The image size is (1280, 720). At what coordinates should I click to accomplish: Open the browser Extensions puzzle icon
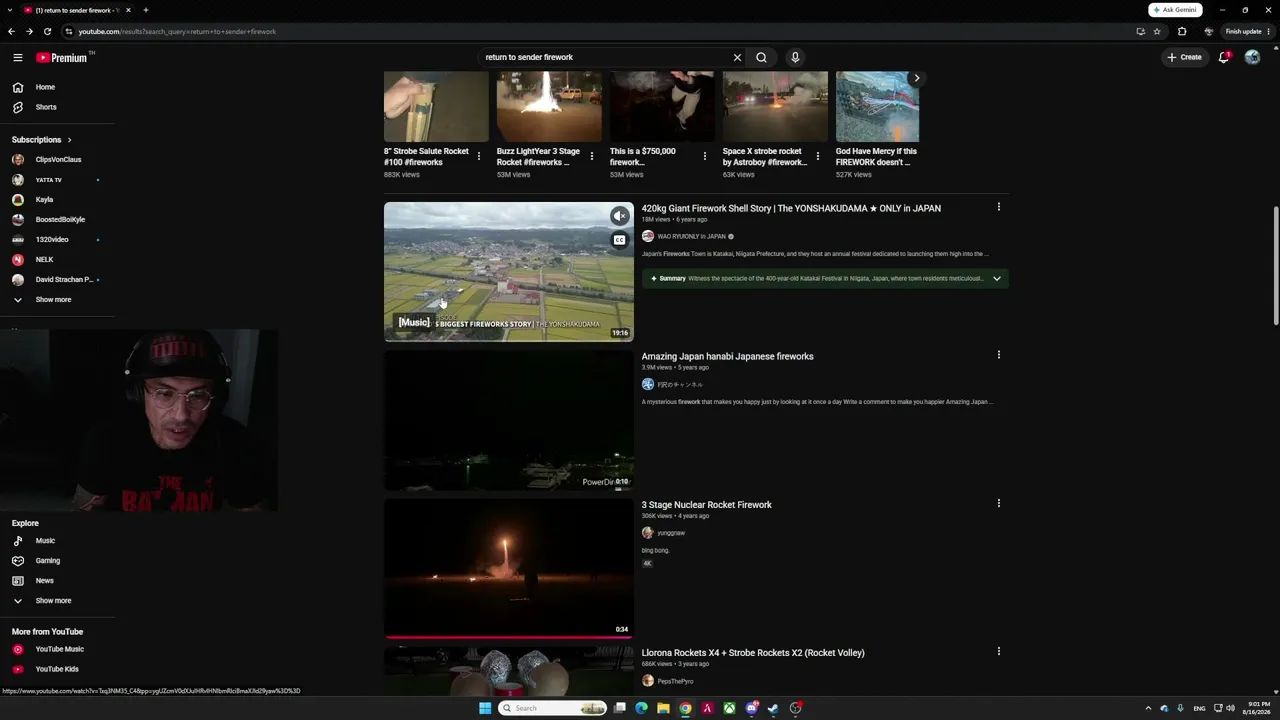point(1182,31)
